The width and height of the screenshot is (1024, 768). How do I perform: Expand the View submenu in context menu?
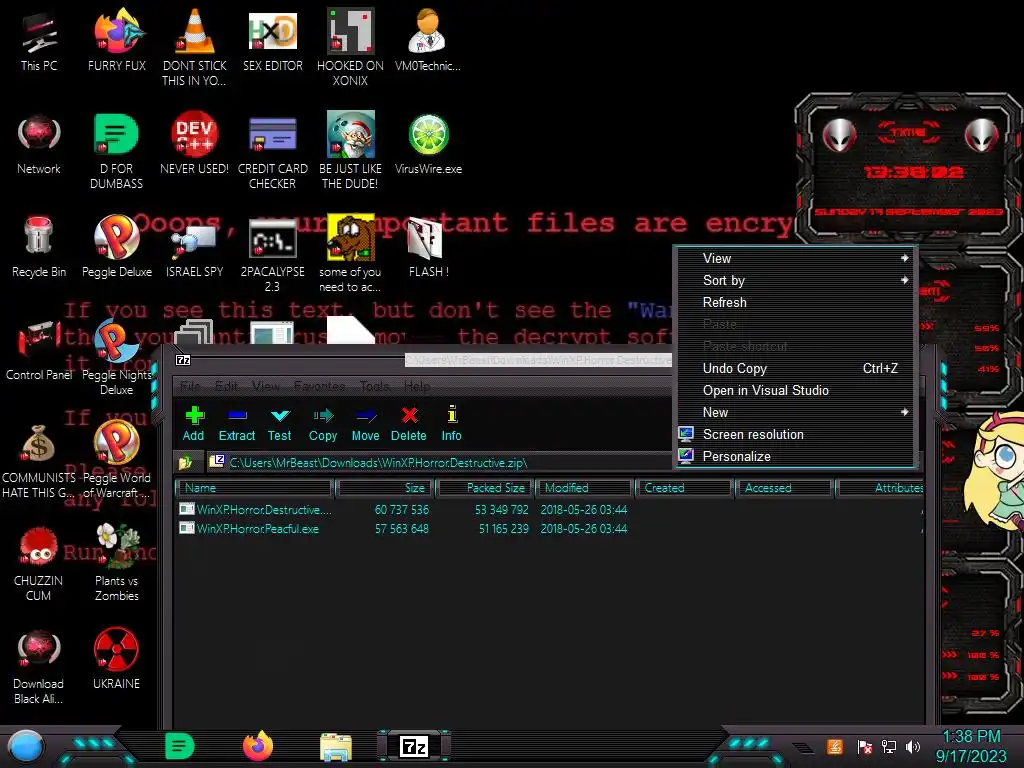(x=795, y=258)
